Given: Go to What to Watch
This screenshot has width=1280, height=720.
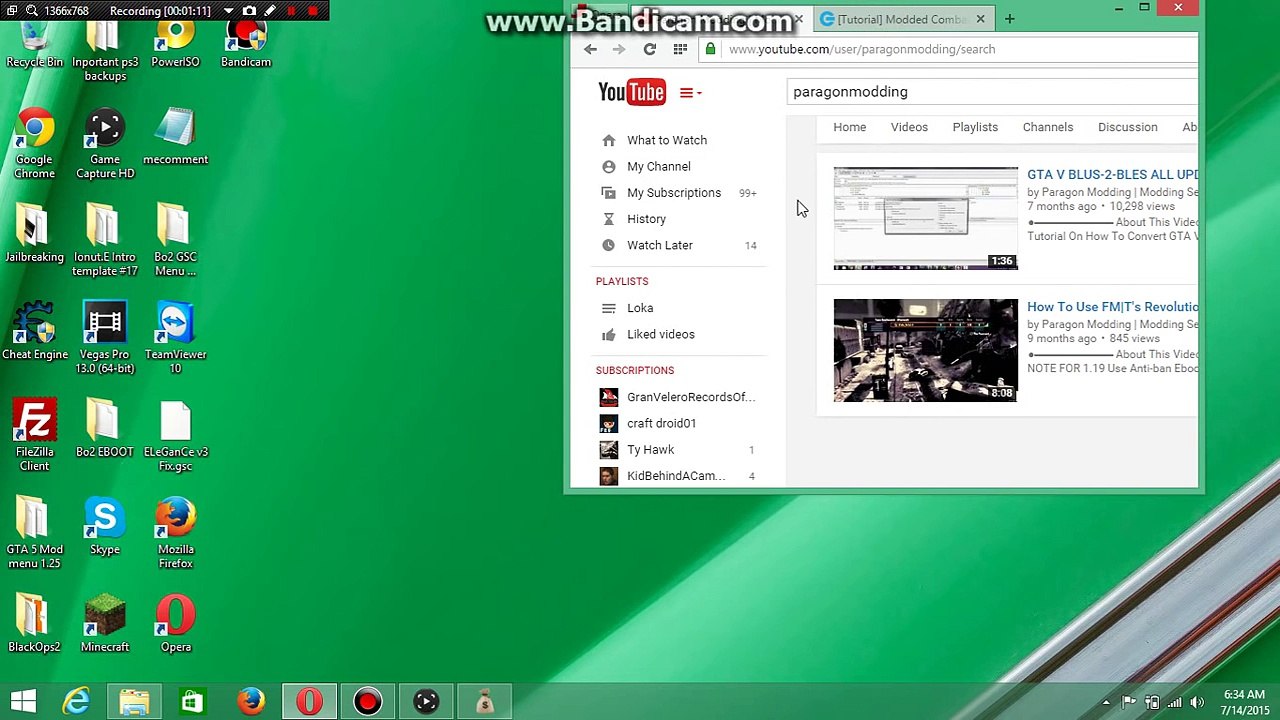Looking at the screenshot, I should click(667, 140).
